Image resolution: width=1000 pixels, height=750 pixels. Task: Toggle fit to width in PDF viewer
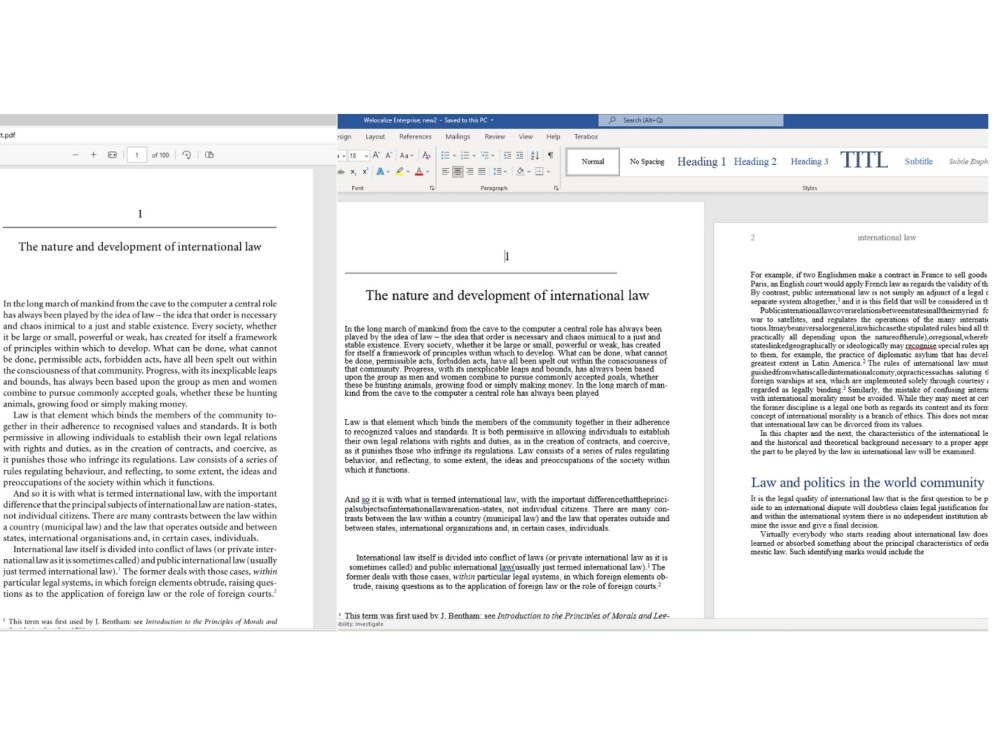pyautogui.click(x=112, y=155)
